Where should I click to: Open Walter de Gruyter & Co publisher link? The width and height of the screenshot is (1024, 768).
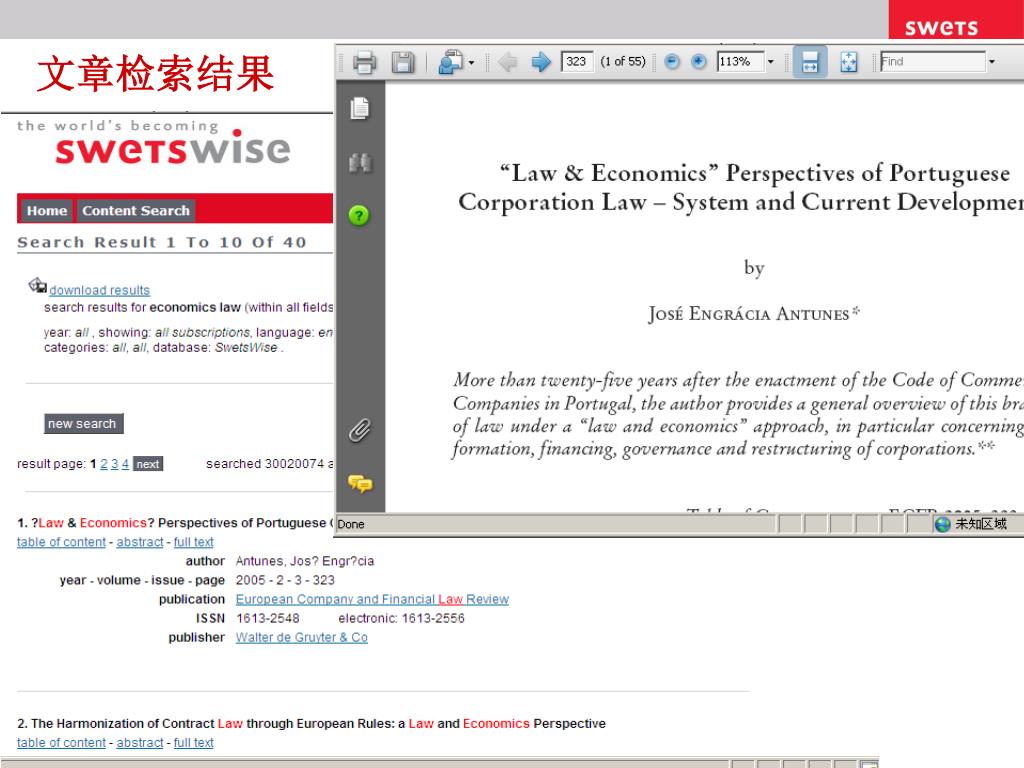(x=302, y=637)
